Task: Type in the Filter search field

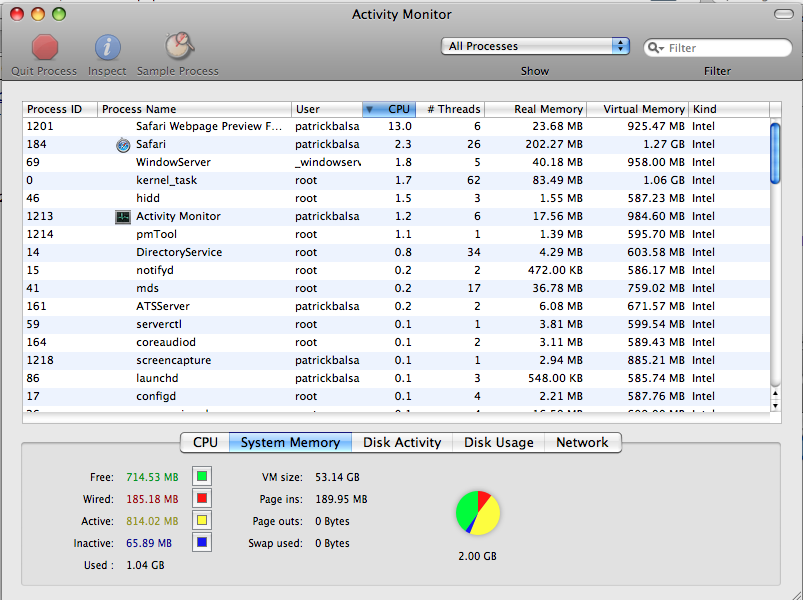Action: pos(717,48)
